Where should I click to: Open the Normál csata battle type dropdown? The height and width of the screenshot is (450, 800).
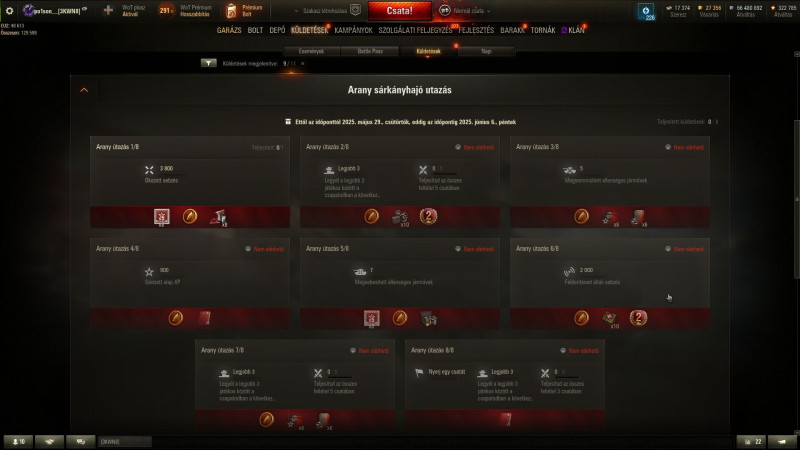(x=464, y=11)
